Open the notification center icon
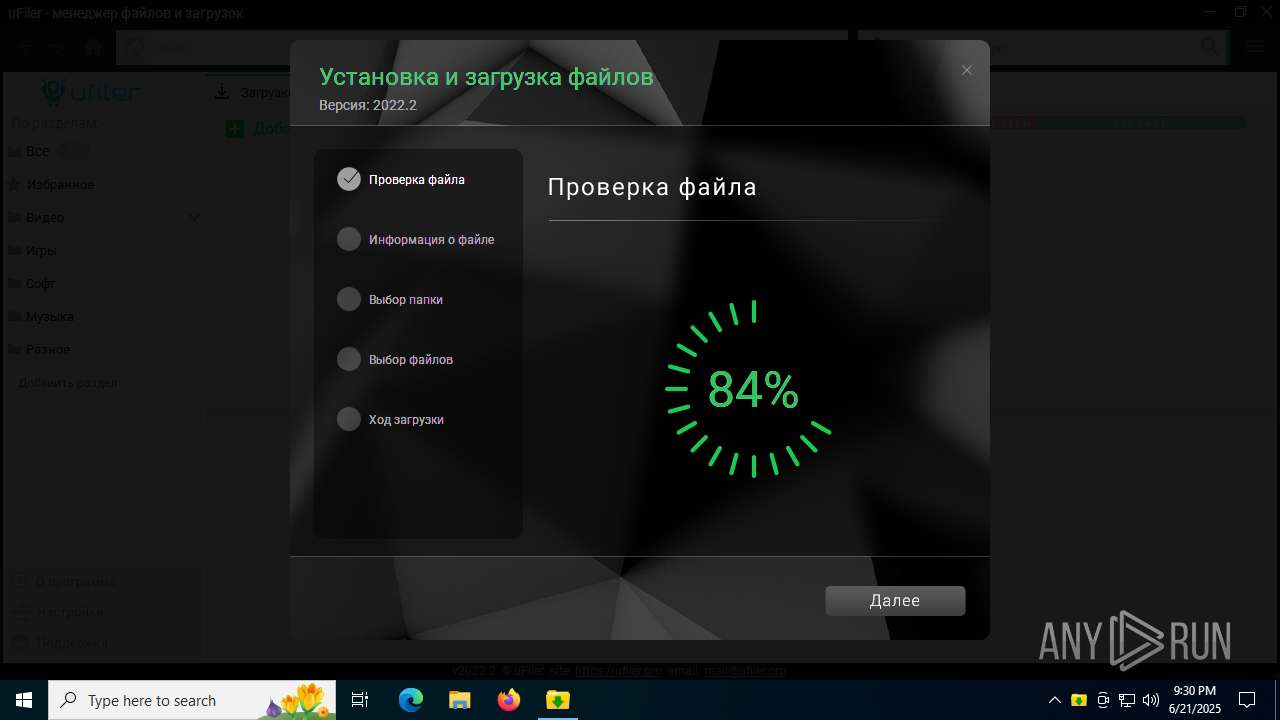 [x=1247, y=700]
